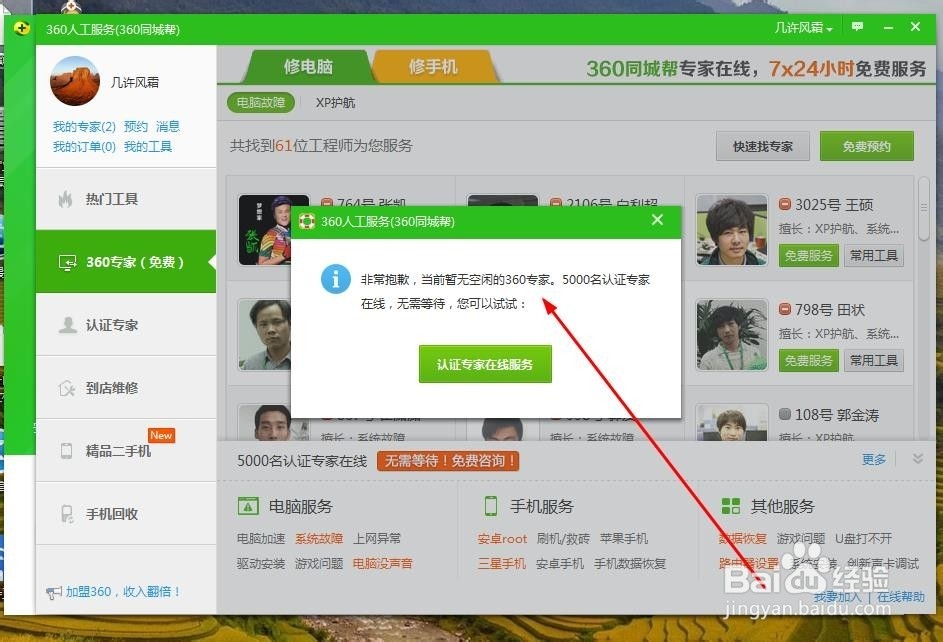The height and width of the screenshot is (642, 943).
Task: Click the 更多 link
Action: pos(874,459)
